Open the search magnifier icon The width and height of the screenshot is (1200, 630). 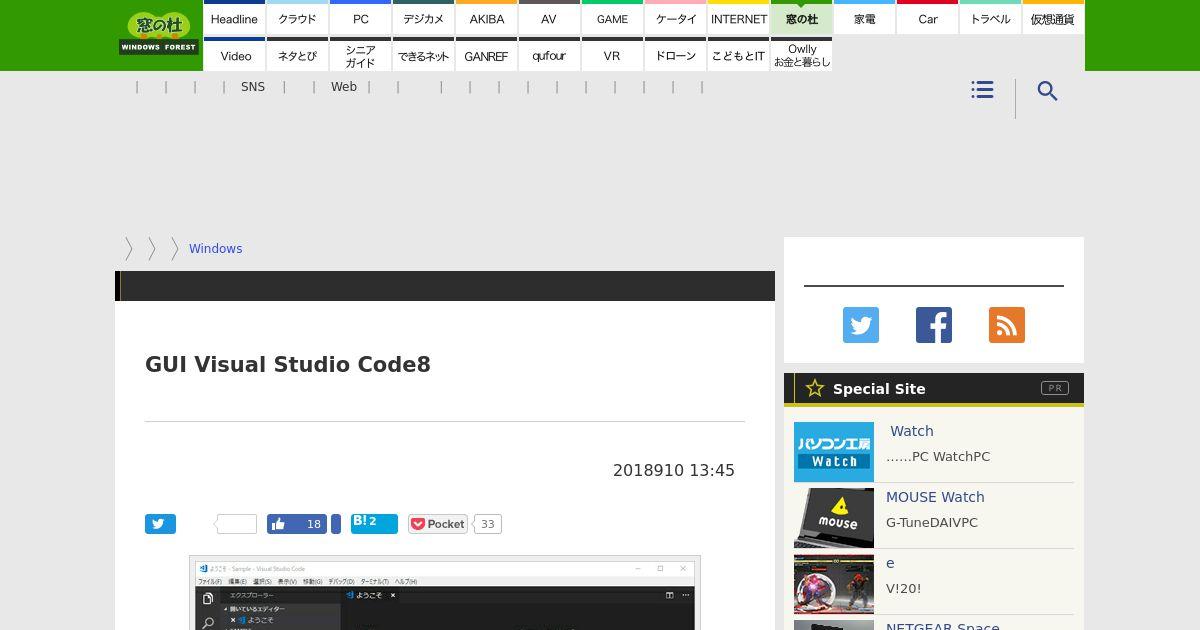1047,91
